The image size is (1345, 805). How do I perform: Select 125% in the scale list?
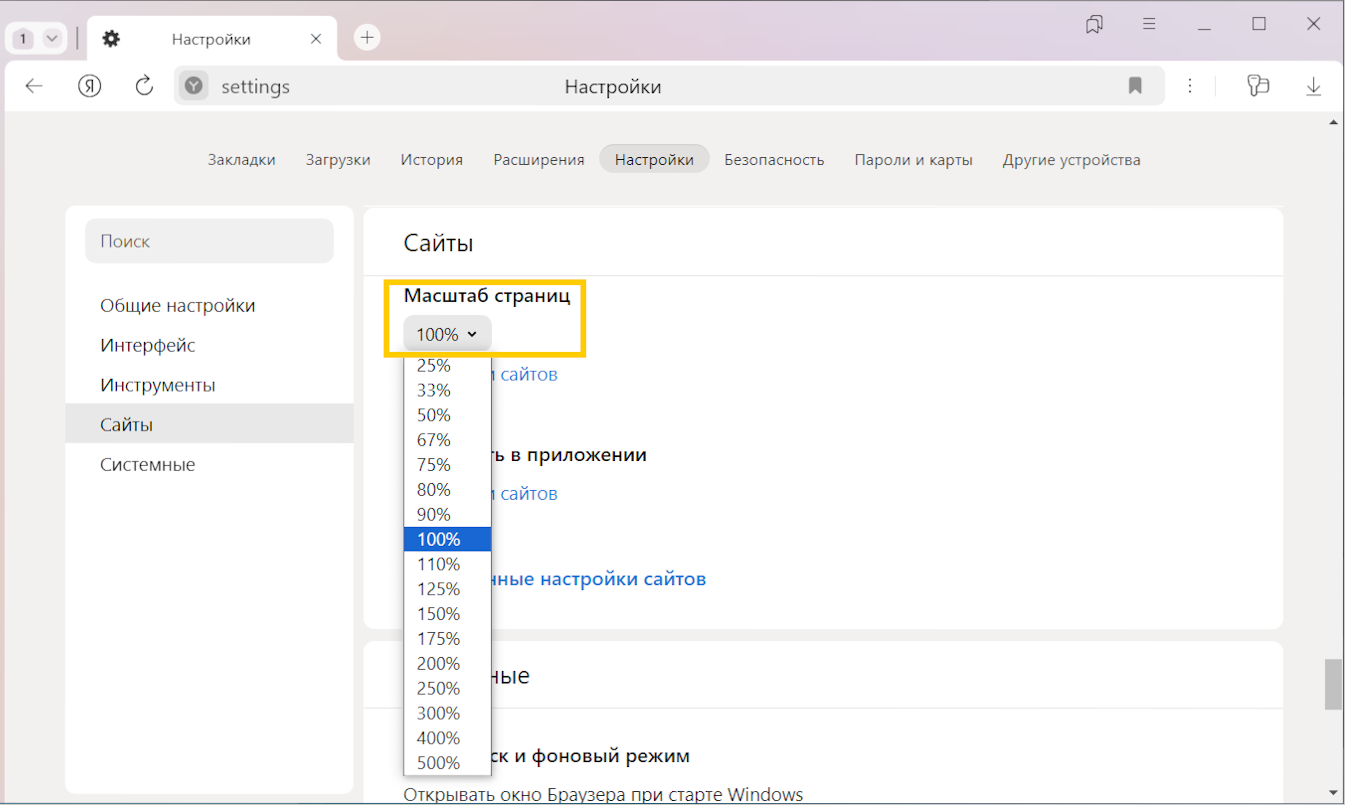point(439,589)
